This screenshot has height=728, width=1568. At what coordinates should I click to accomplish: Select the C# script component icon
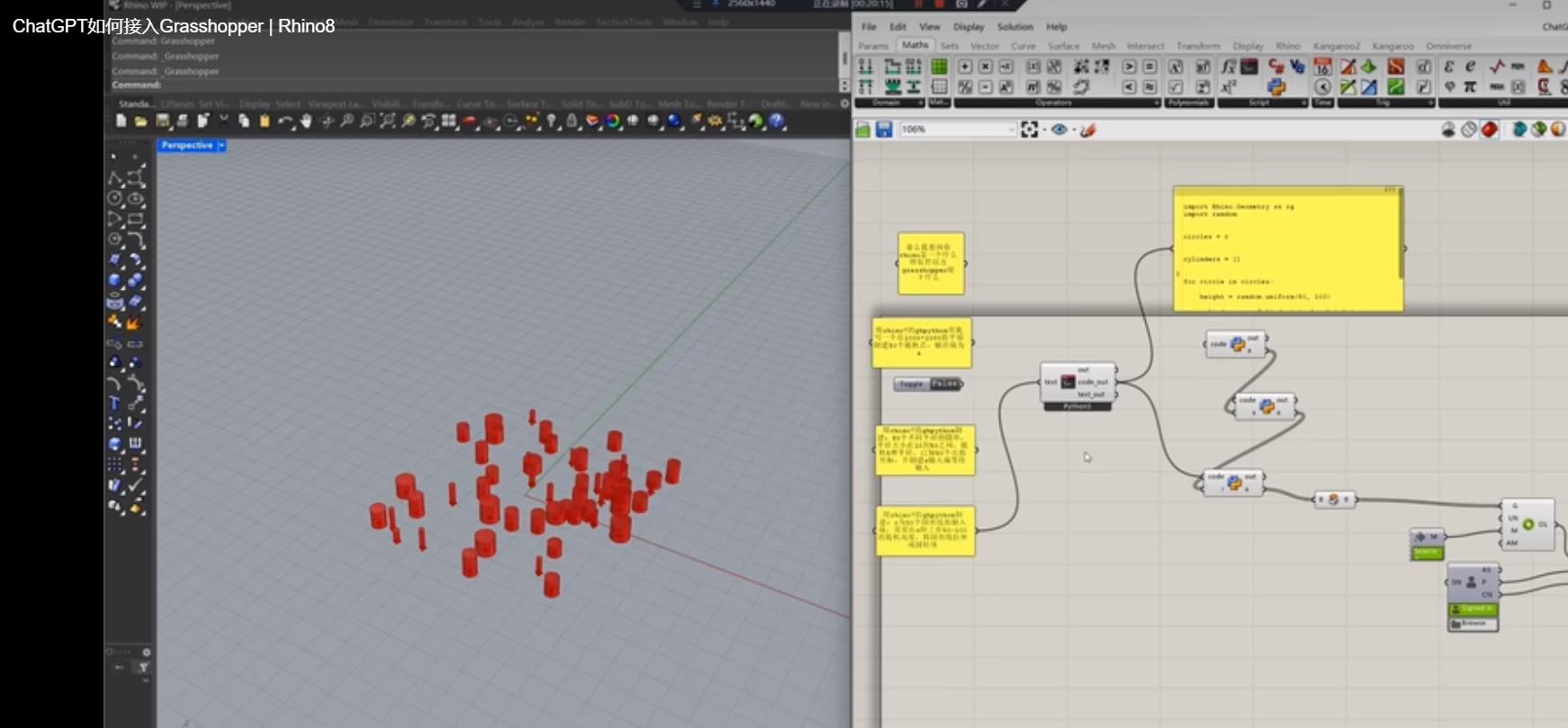(x=1276, y=67)
